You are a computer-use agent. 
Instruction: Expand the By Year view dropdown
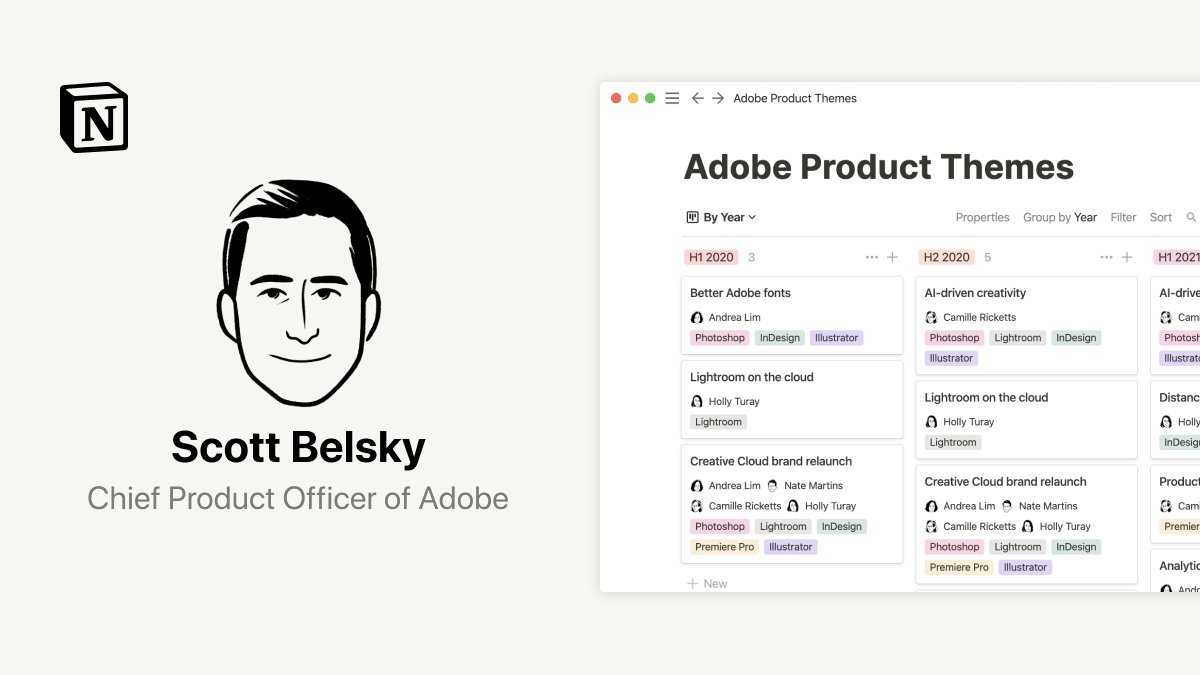point(722,217)
